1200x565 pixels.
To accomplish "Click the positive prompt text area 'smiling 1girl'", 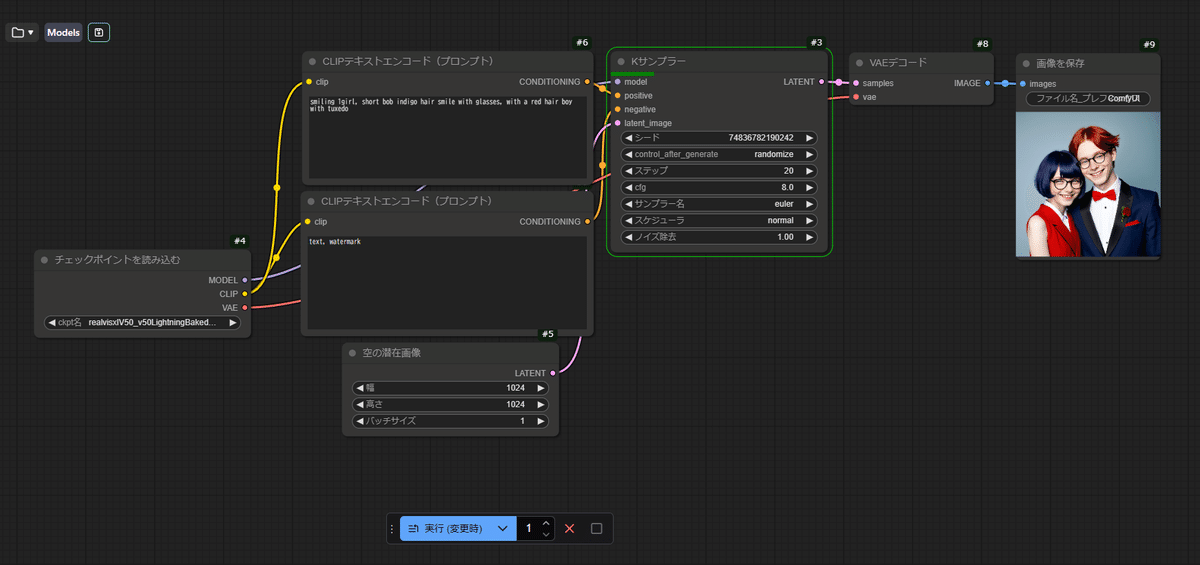I will click(x=446, y=138).
